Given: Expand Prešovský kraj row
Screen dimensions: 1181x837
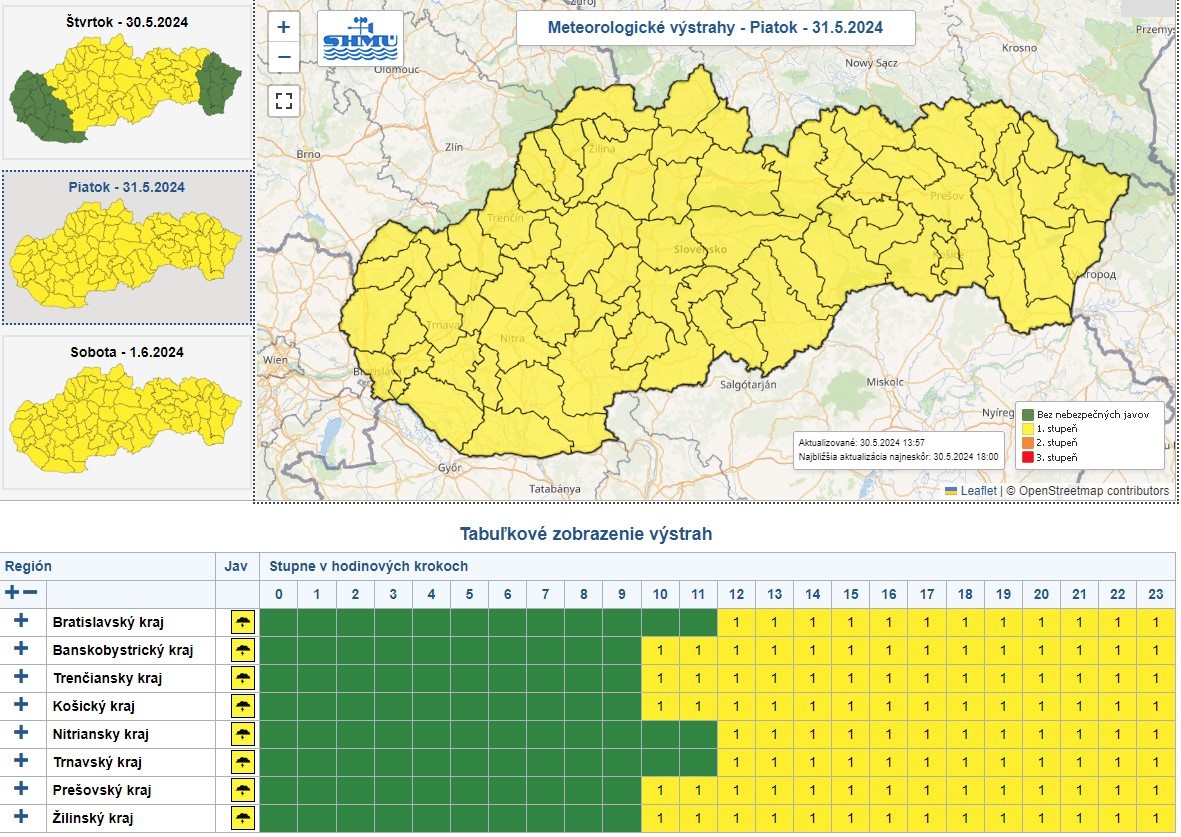Looking at the screenshot, I should click(x=21, y=790).
